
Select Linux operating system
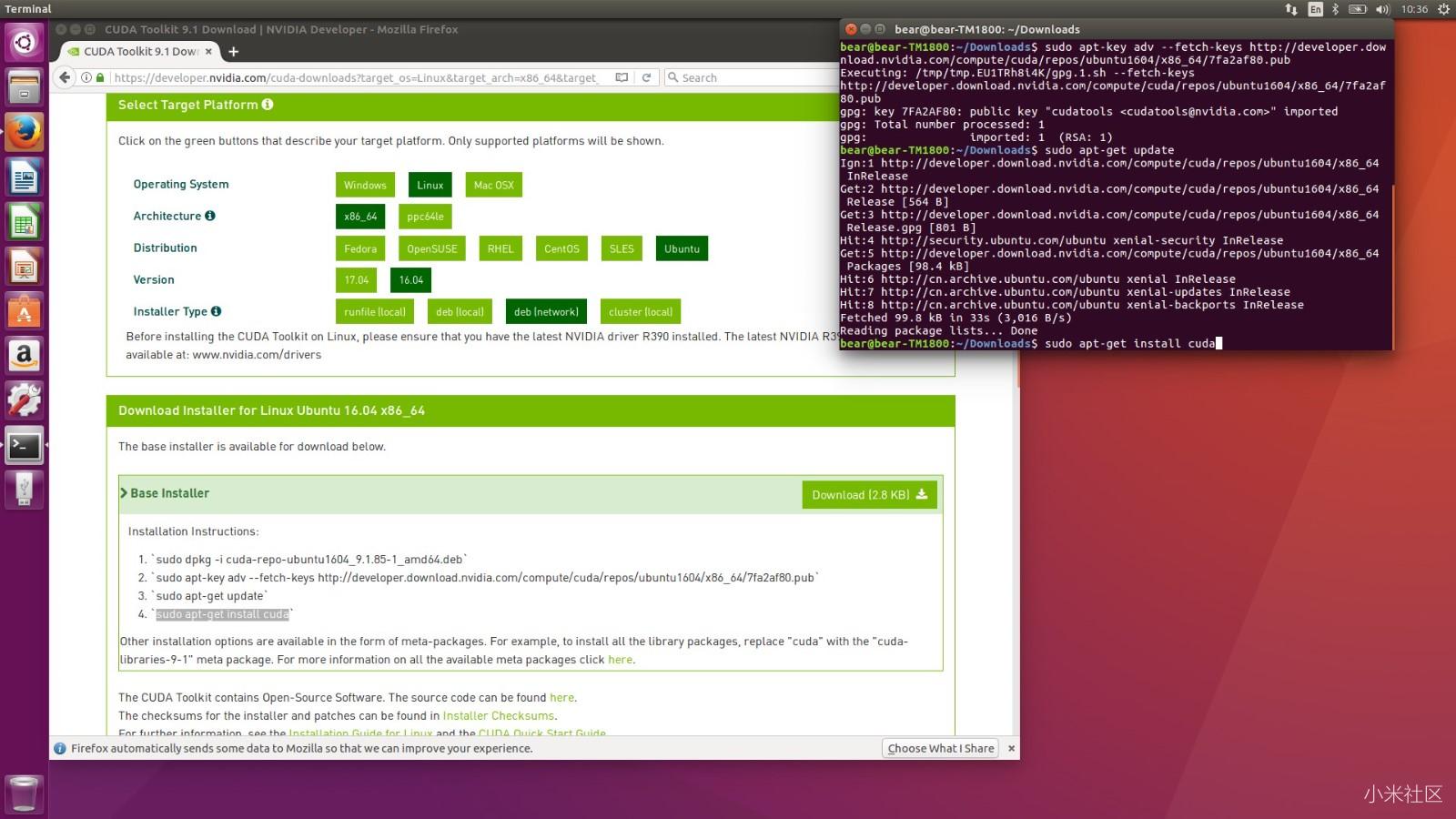tap(430, 185)
